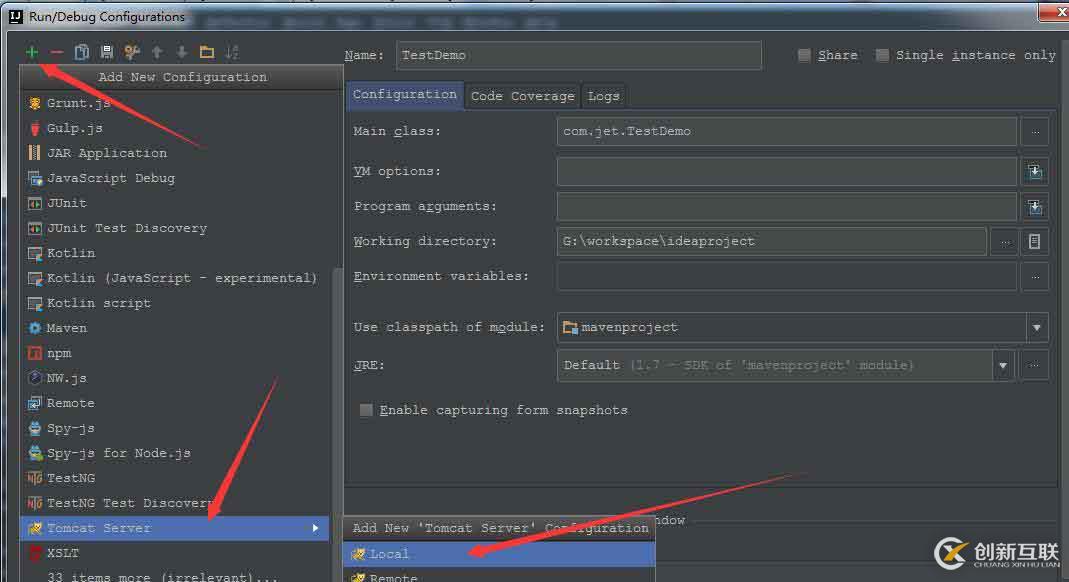Select TestNG Test Discovery entry
The image size is (1069, 582).
point(176,504)
